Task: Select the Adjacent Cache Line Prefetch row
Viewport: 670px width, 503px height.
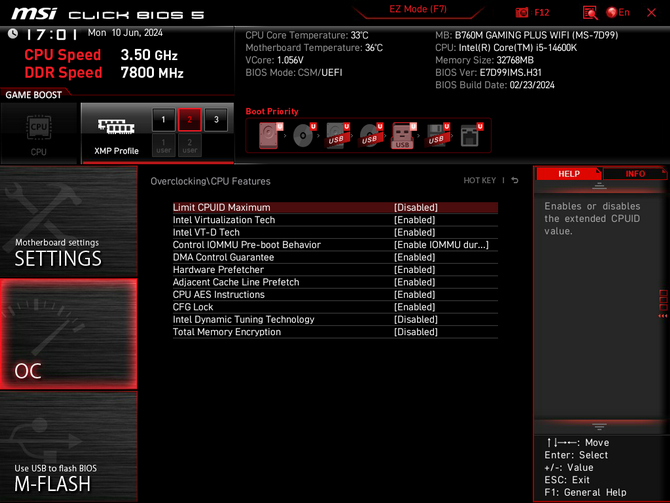Action: (335, 282)
